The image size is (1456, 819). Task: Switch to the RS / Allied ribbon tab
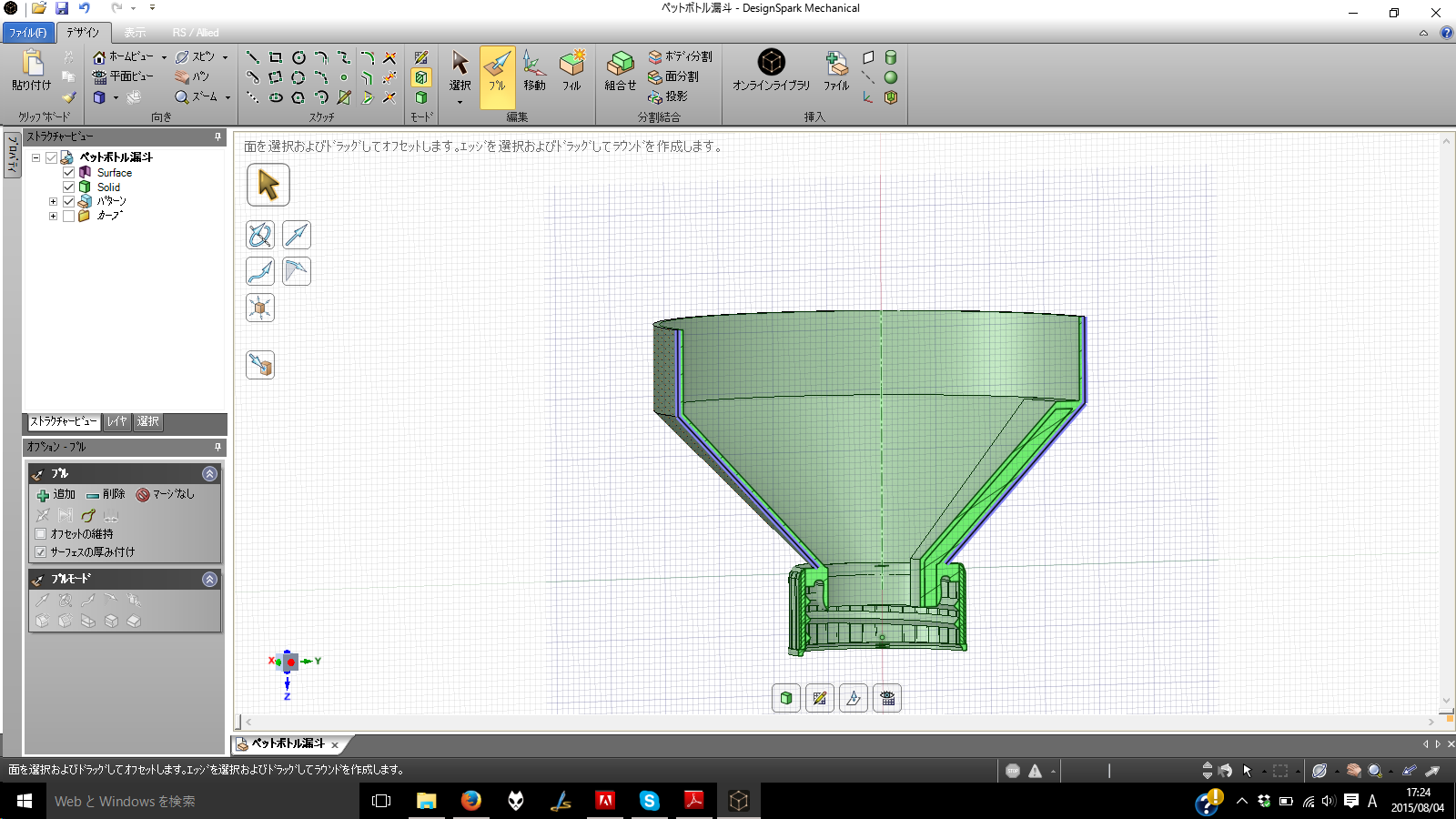click(196, 33)
